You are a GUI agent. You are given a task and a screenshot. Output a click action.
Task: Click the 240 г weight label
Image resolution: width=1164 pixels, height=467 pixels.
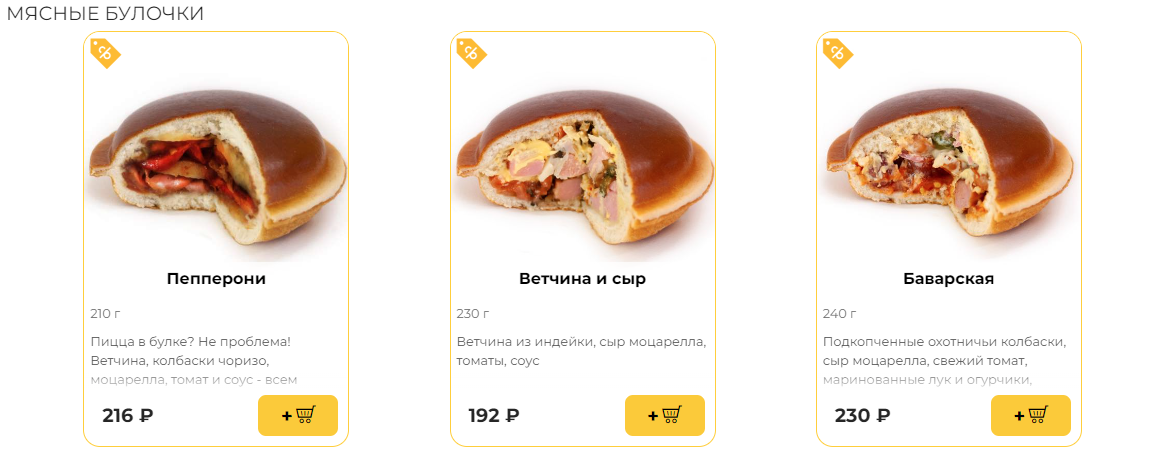838,314
